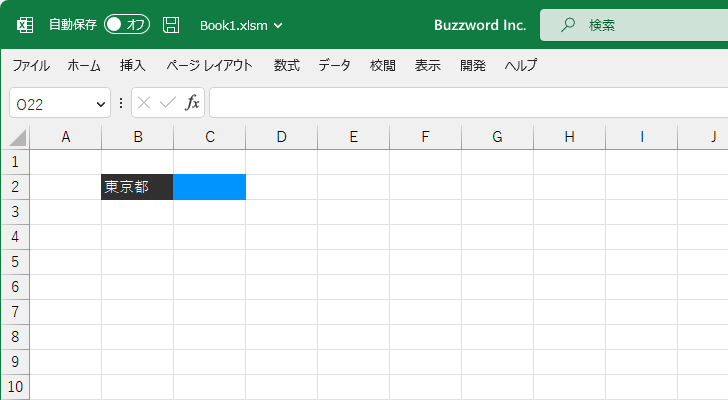Select column C header
Viewport: 728px width, 400px height.
pos(209,137)
